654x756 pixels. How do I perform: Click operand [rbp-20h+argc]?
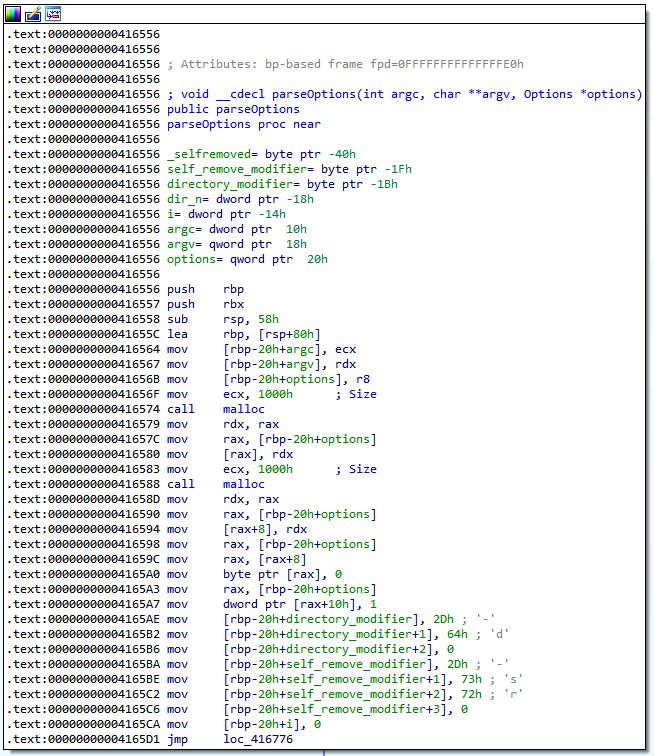[x=275, y=349]
